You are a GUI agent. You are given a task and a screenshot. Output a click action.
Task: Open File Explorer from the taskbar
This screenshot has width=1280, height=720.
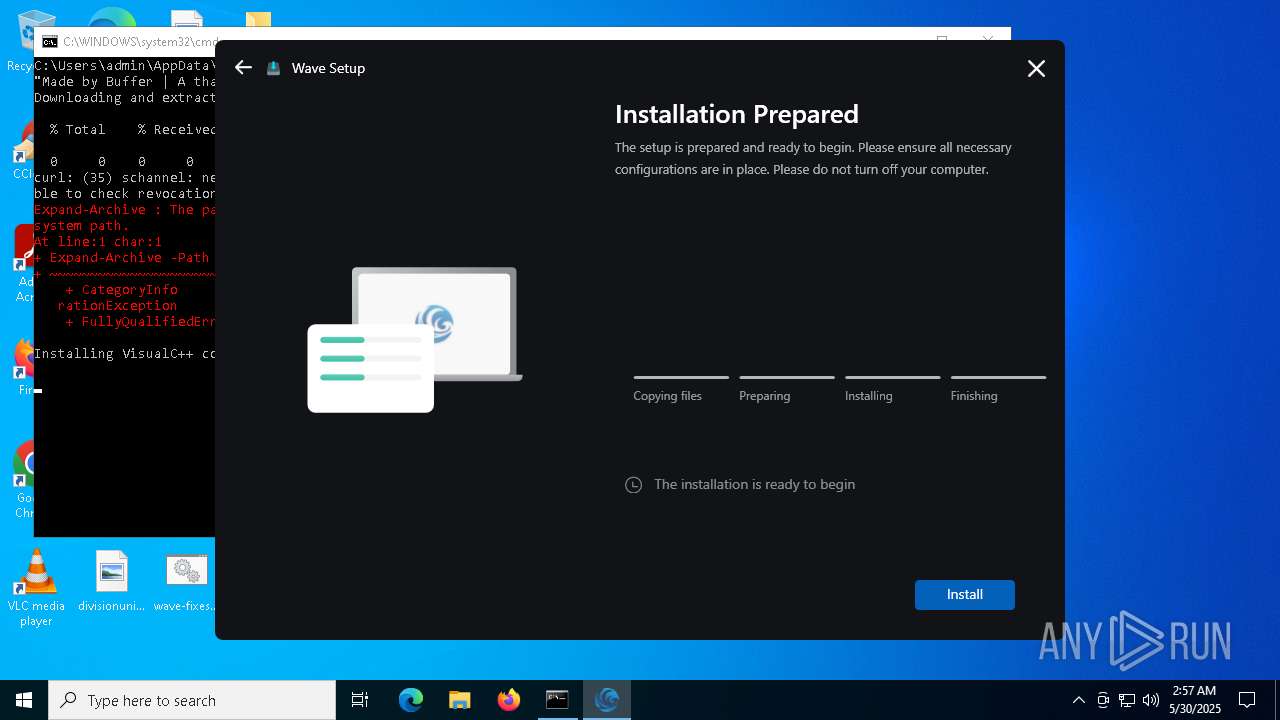coord(459,700)
